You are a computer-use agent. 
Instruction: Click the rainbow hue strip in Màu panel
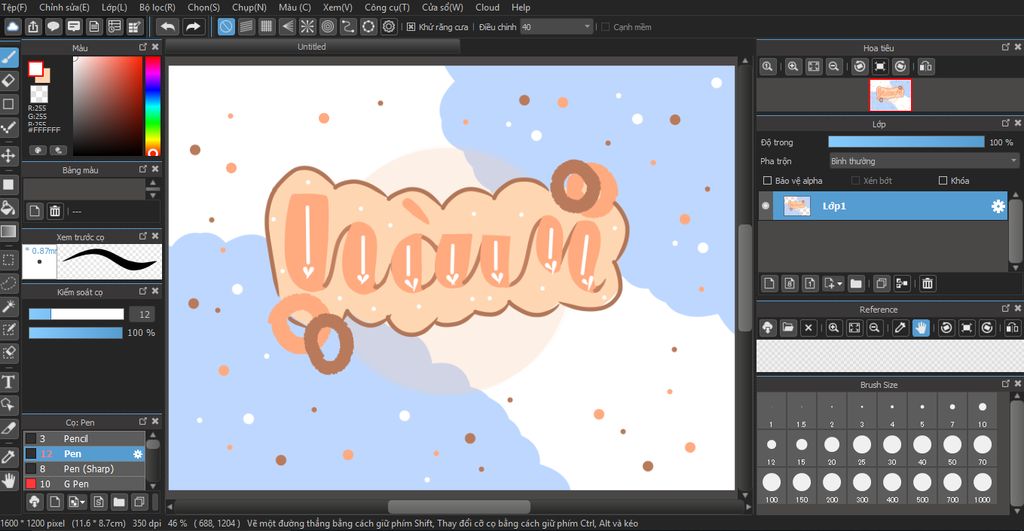(x=152, y=106)
